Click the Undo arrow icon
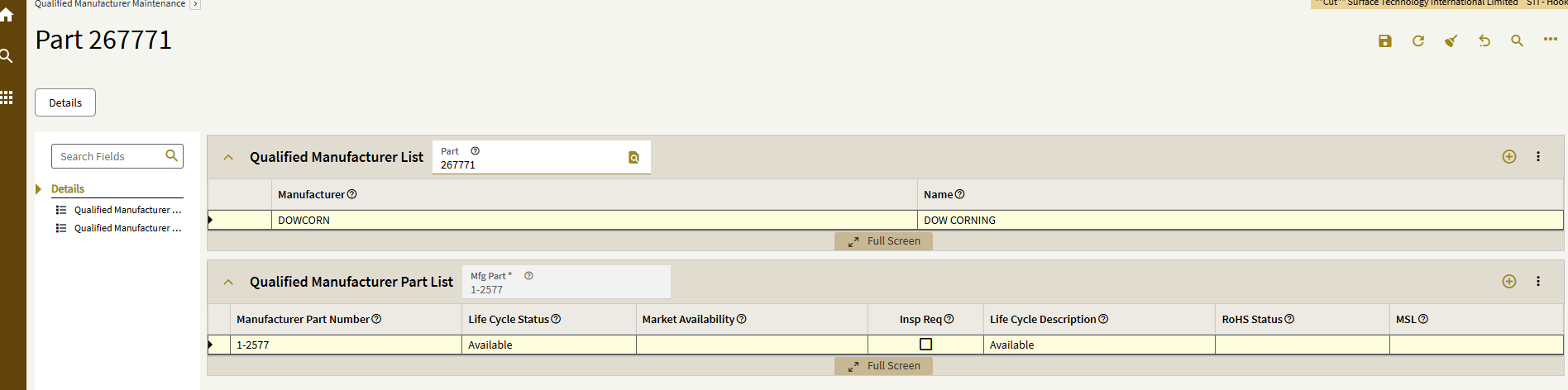The image size is (1568, 390). pos(1484,41)
